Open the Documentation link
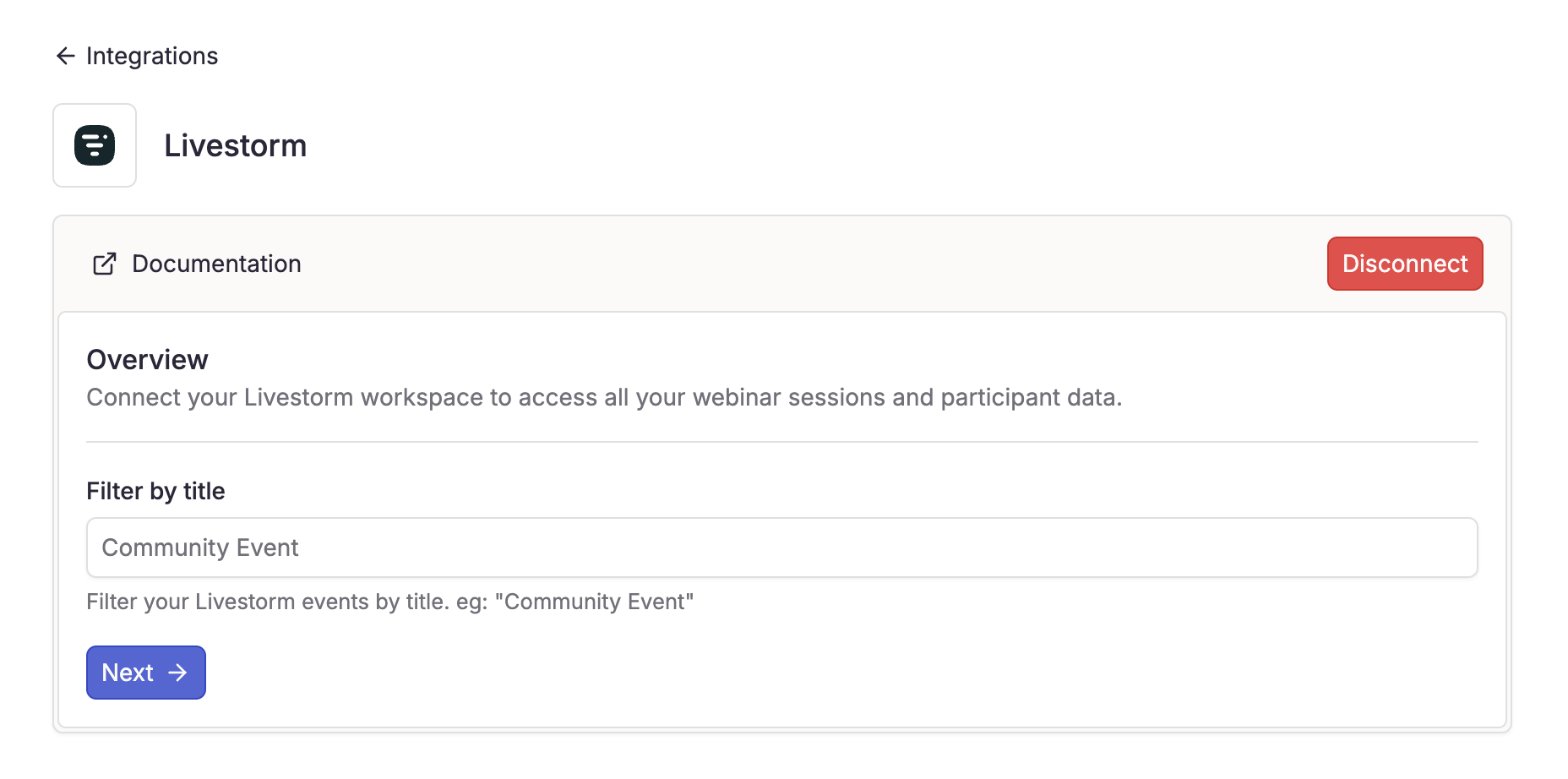The width and height of the screenshot is (1568, 779). 216,264
